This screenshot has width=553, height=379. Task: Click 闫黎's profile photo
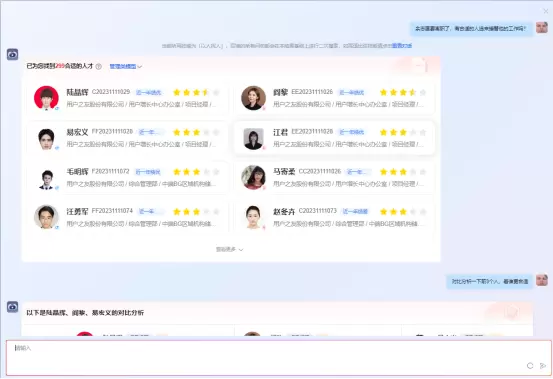[x=253, y=98]
